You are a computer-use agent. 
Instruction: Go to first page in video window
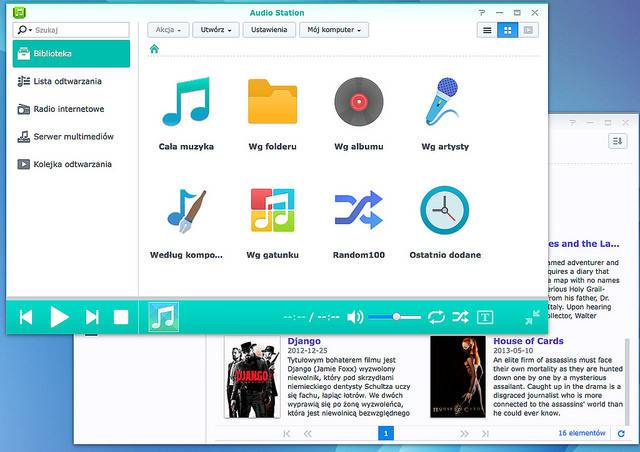point(287,434)
